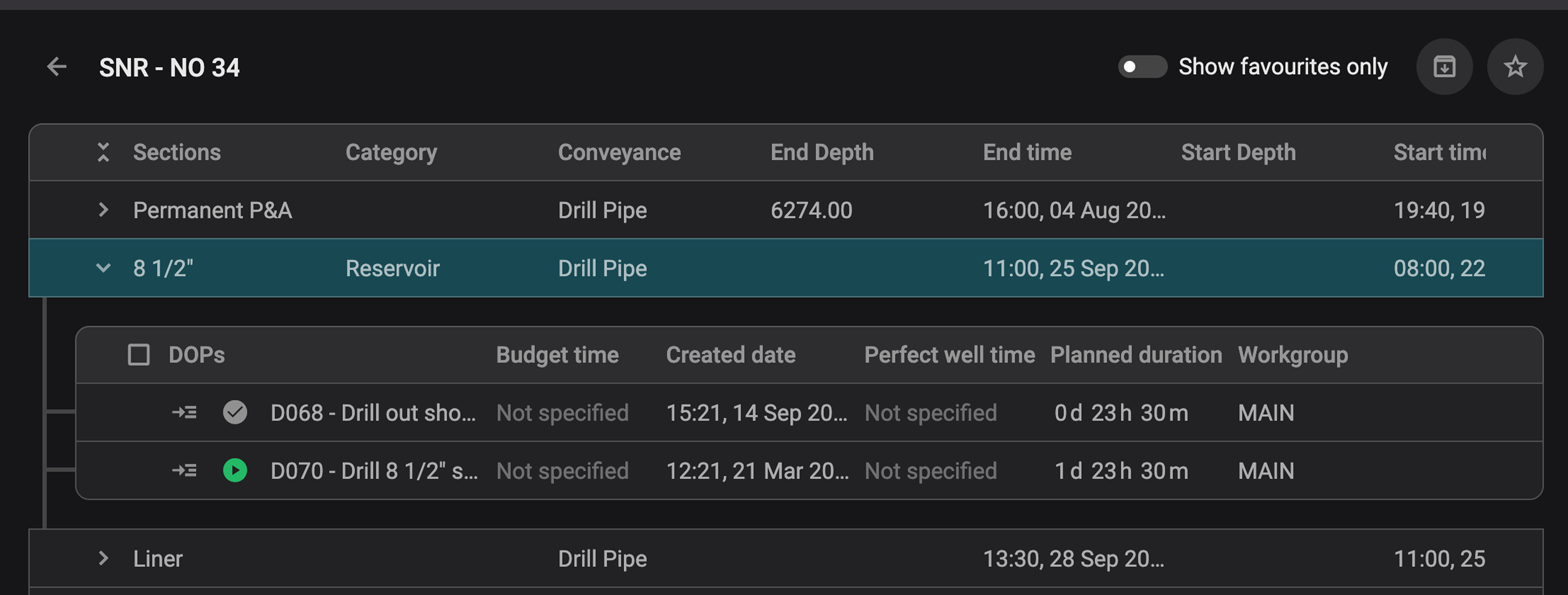Click the Conveyance column header
Image resolution: width=1568 pixels, height=595 pixels.
click(x=619, y=152)
